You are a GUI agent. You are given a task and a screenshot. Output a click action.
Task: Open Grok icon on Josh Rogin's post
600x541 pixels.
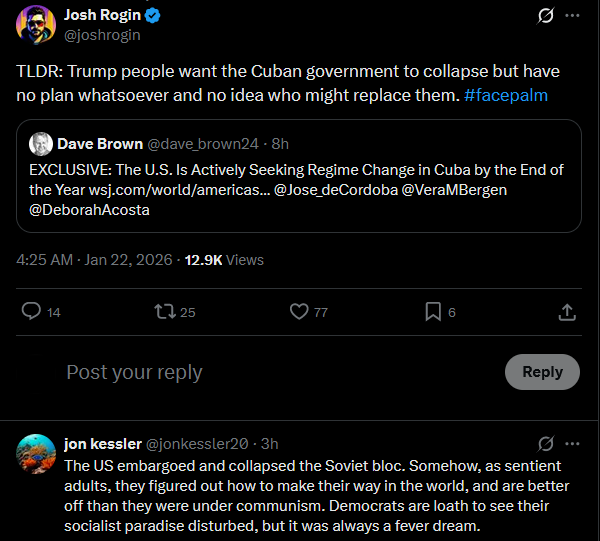tap(546, 16)
